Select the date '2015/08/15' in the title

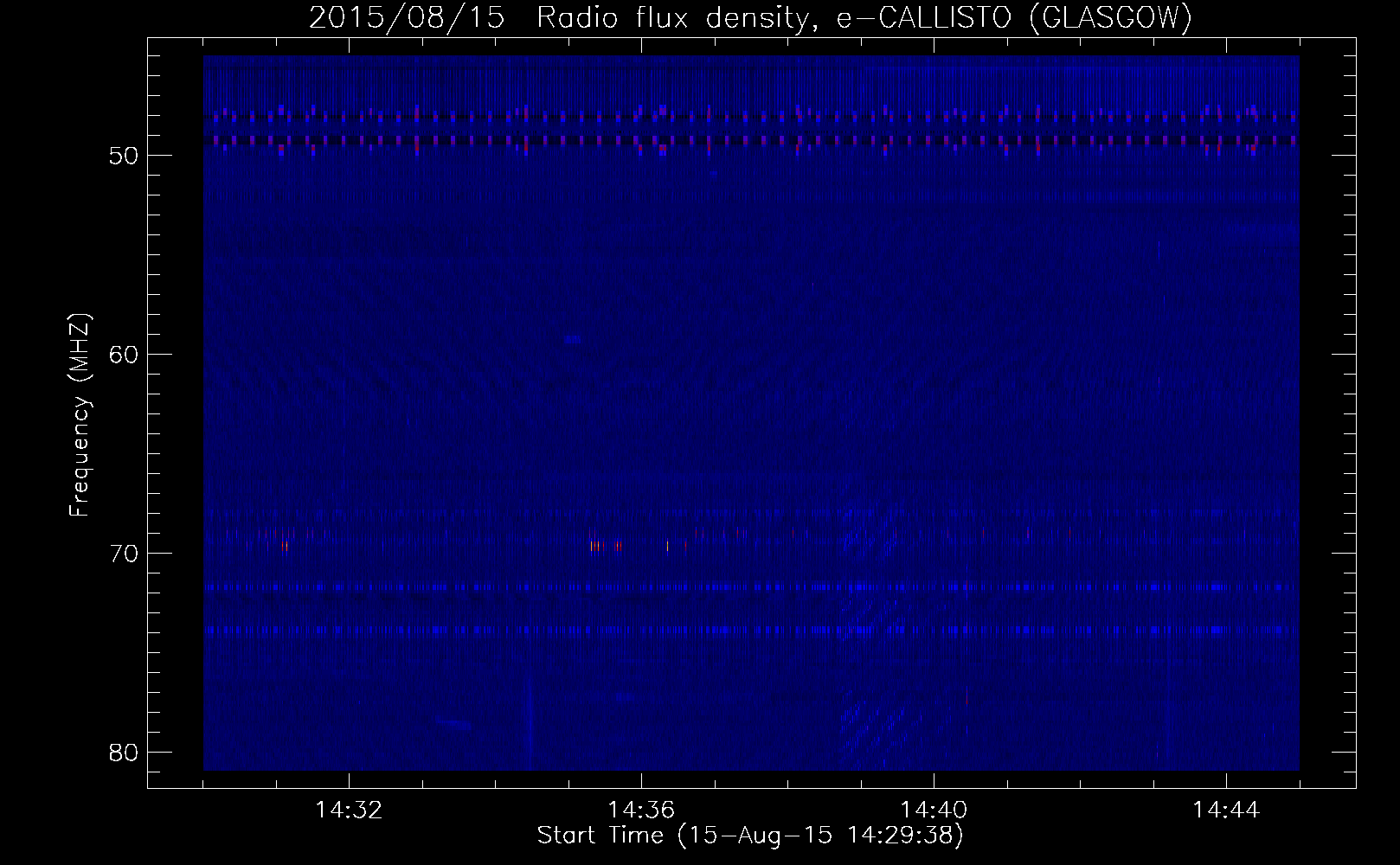407,18
